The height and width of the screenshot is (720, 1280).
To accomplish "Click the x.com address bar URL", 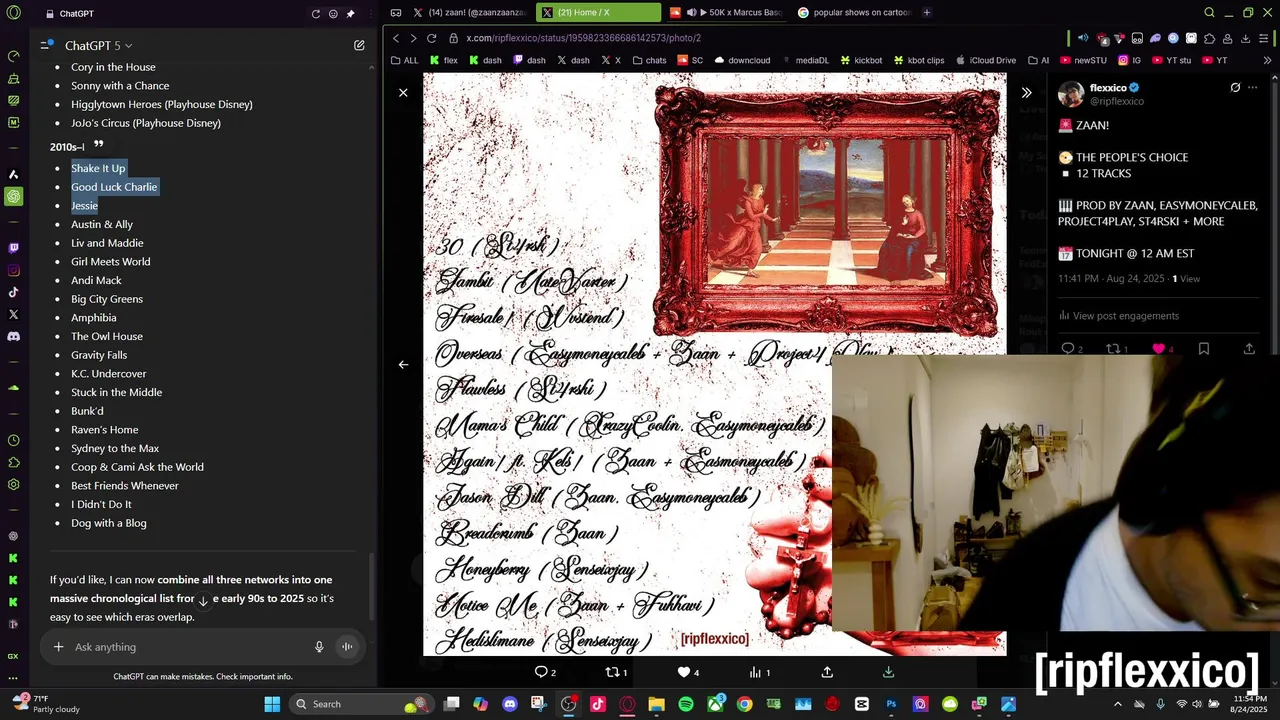I will coord(583,38).
